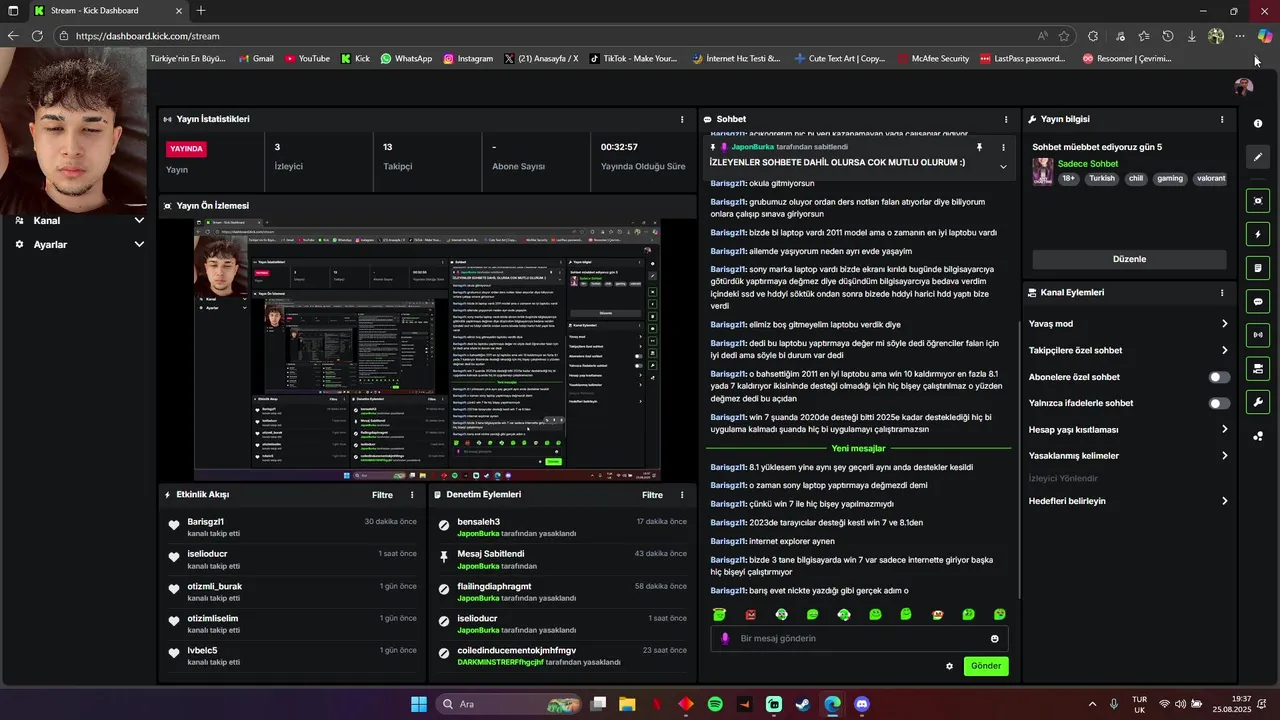Open Spotify from the taskbar
1280x720 pixels.
pos(715,704)
